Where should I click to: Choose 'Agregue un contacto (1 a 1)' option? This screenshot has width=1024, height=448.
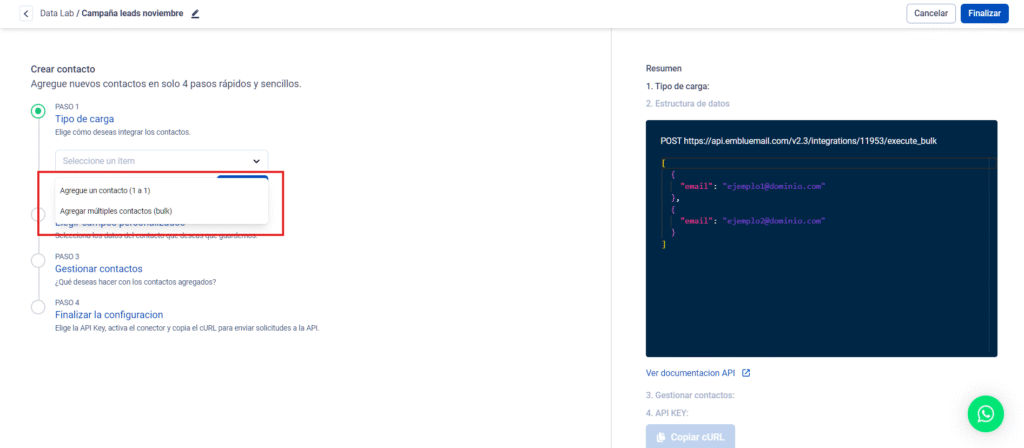tap(119, 190)
